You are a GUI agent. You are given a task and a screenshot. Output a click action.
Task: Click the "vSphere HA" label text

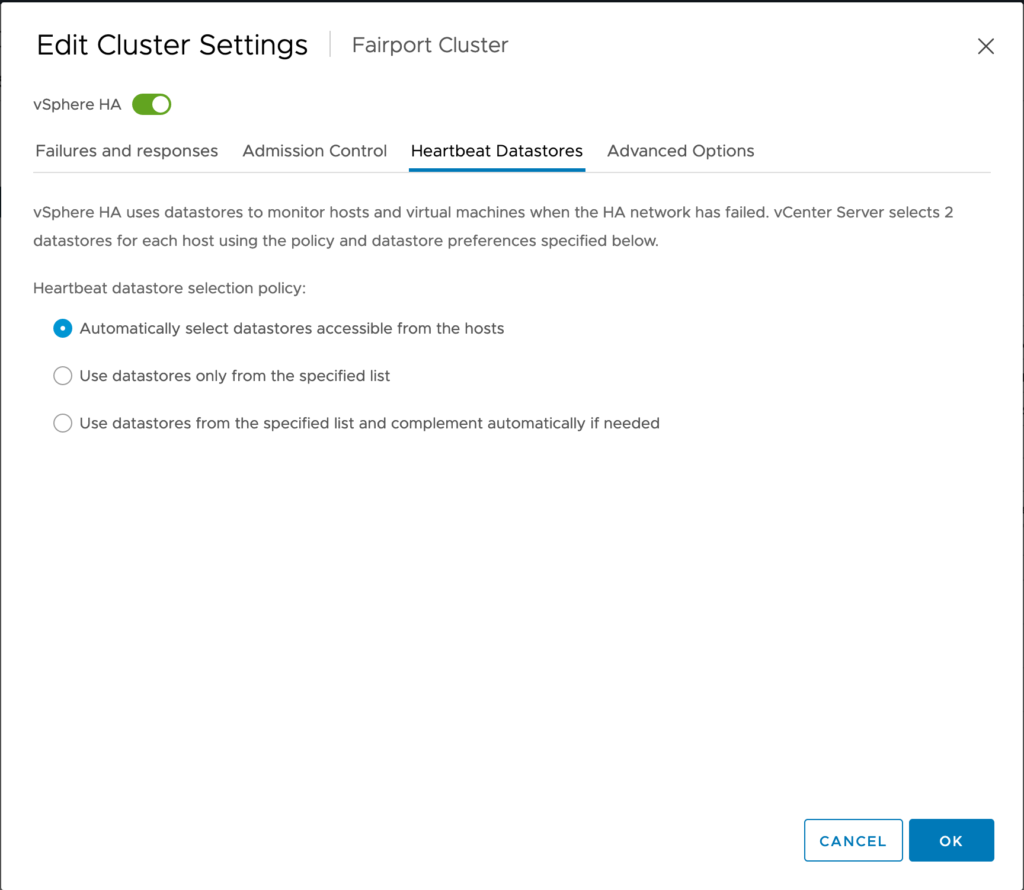coord(77,105)
